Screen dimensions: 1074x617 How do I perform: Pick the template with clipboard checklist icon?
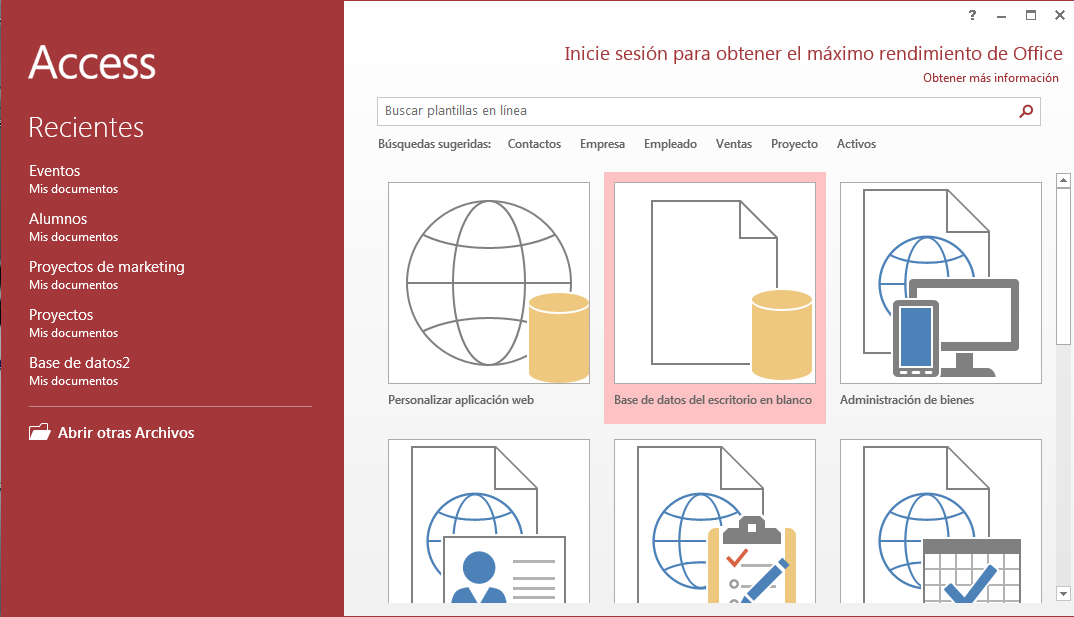[715, 522]
